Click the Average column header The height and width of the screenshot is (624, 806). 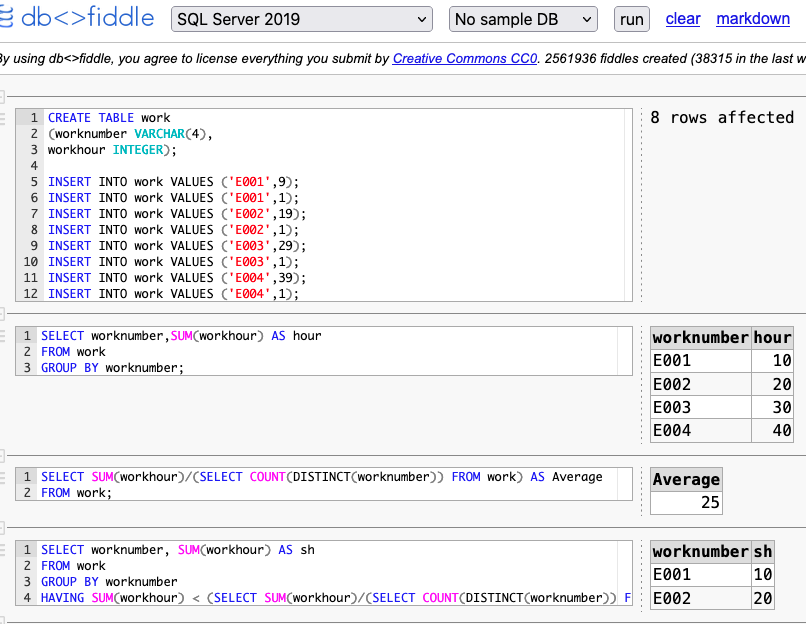(686, 480)
